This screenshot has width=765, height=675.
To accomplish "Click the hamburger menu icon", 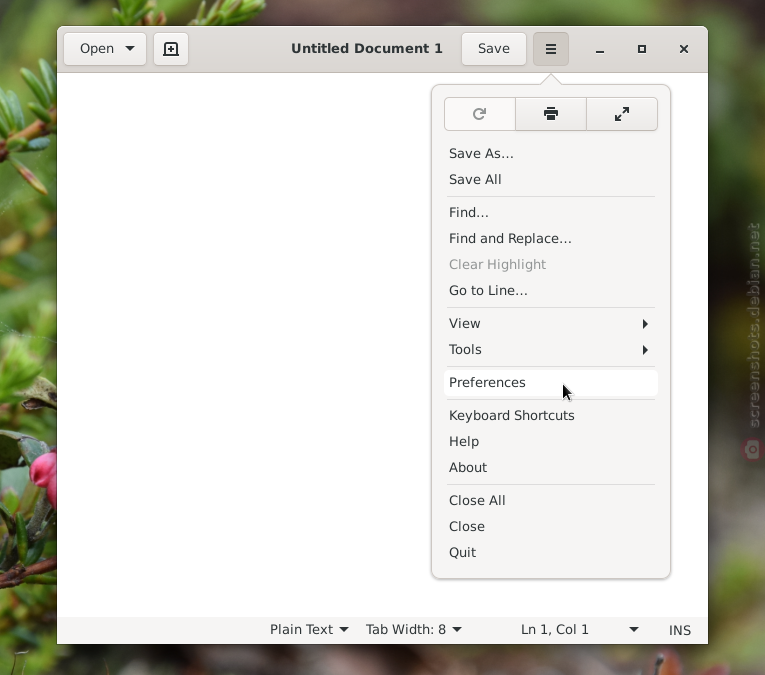I will (551, 49).
